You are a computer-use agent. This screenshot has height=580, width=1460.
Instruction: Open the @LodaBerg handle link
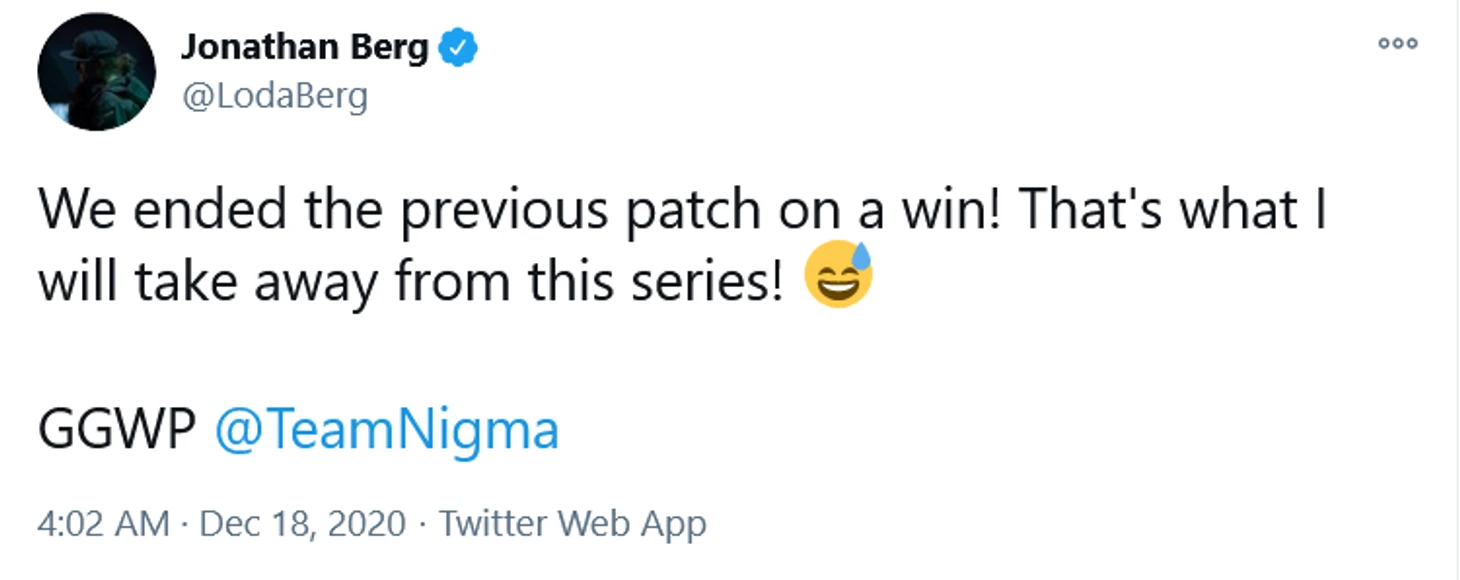274,96
